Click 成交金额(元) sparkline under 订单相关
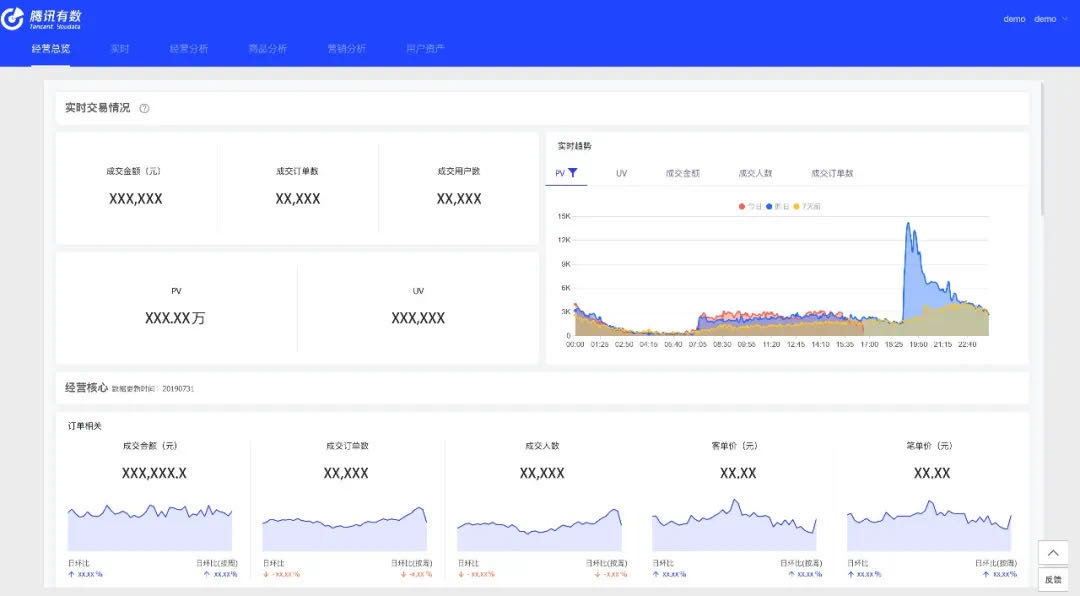This screenshot has height=596, width=1080. (x=149, y=527)
